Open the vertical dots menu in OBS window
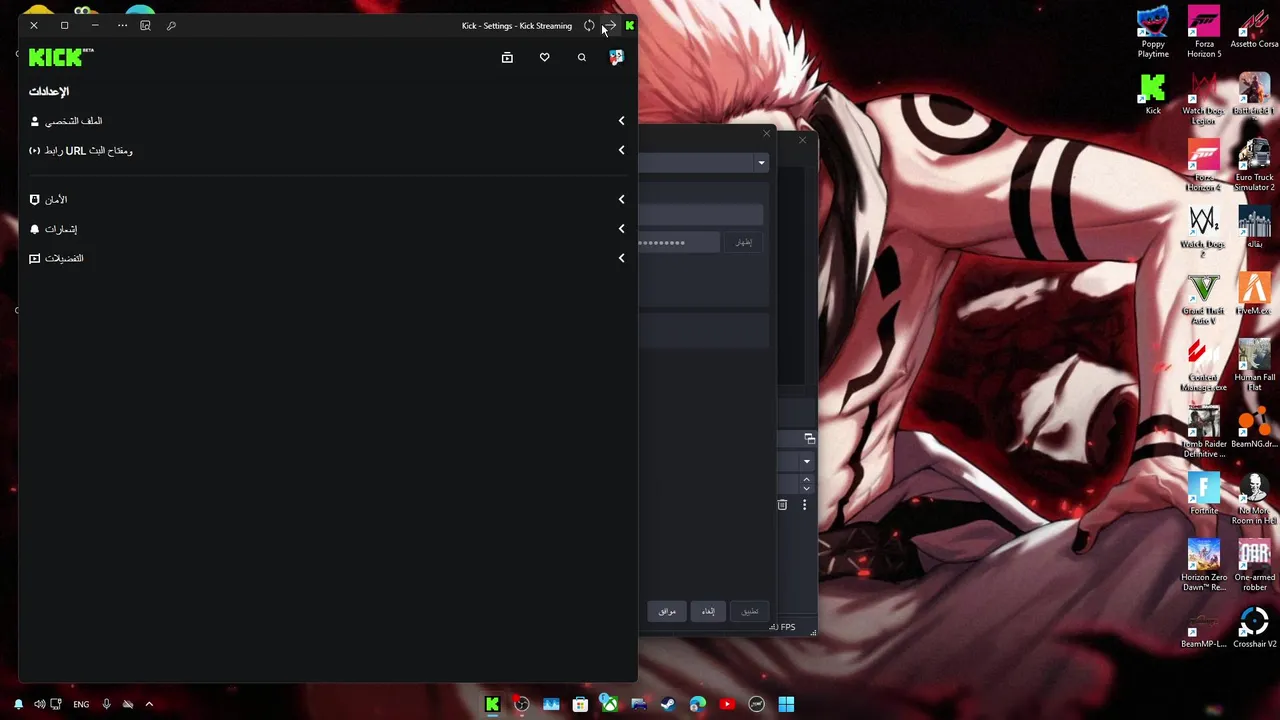This screenshot has width=1280, height=720. (x=804, y=505)
